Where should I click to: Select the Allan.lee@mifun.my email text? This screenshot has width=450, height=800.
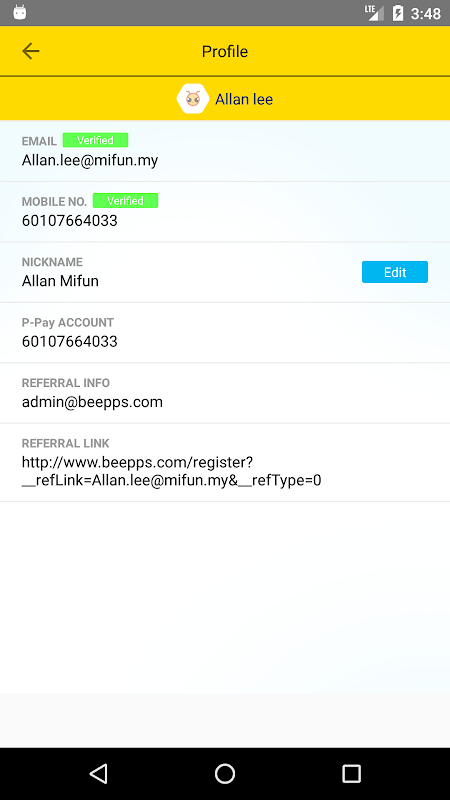pyautogui.click(x=90, y=160)
